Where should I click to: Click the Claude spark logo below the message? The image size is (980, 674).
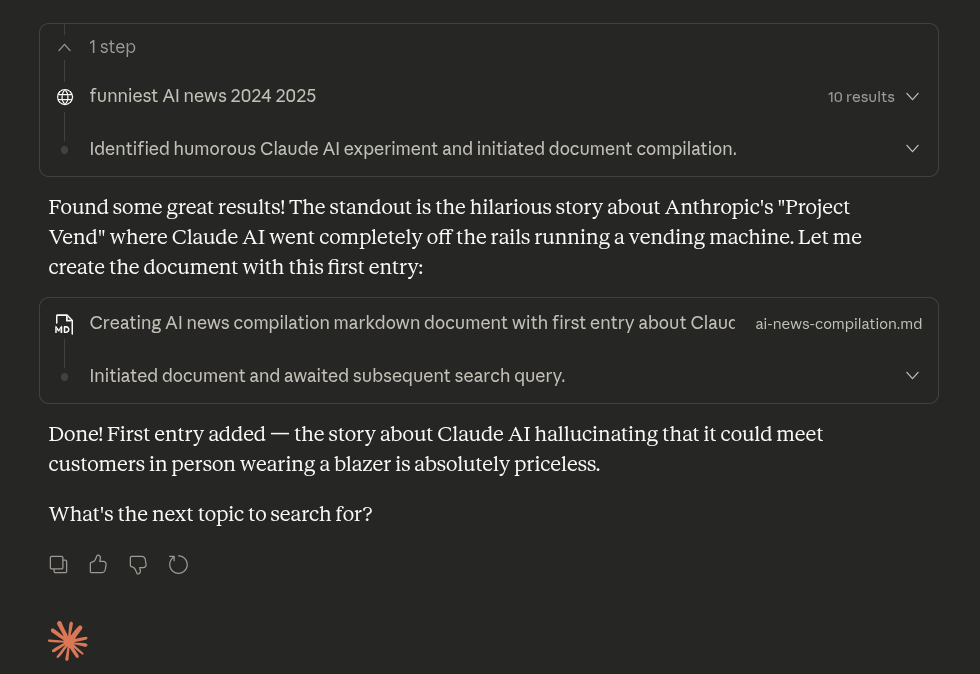[68, 640]
